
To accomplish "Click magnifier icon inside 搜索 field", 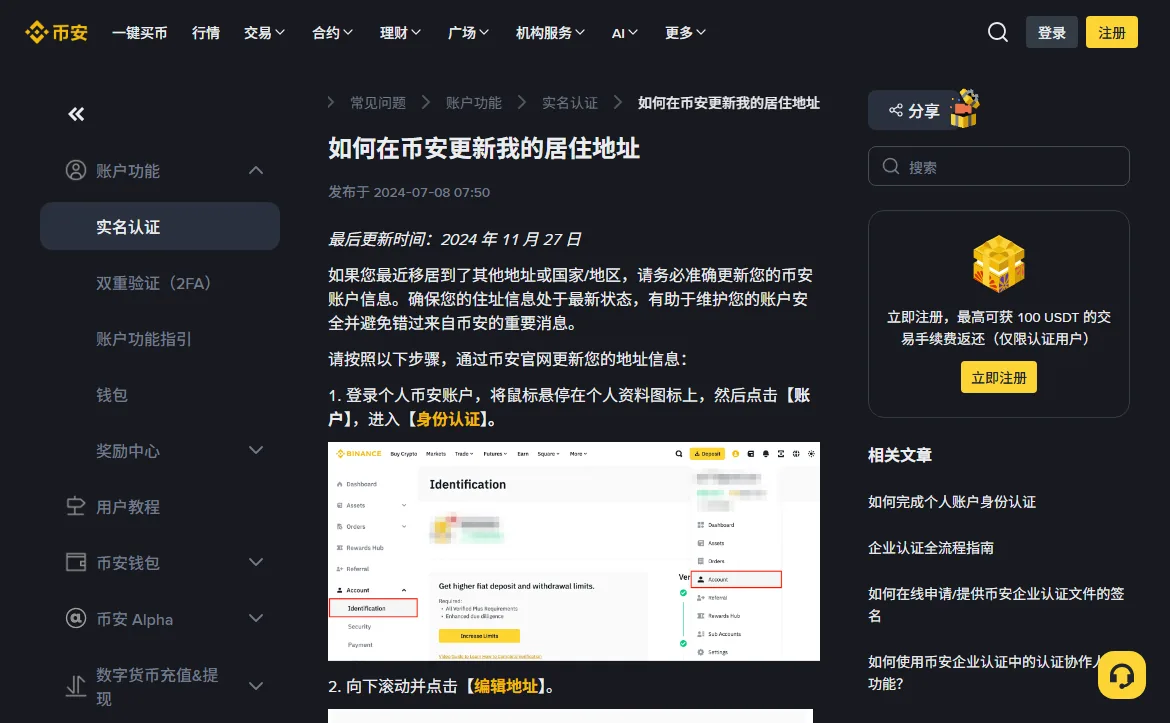I will (x=890, y=166).
